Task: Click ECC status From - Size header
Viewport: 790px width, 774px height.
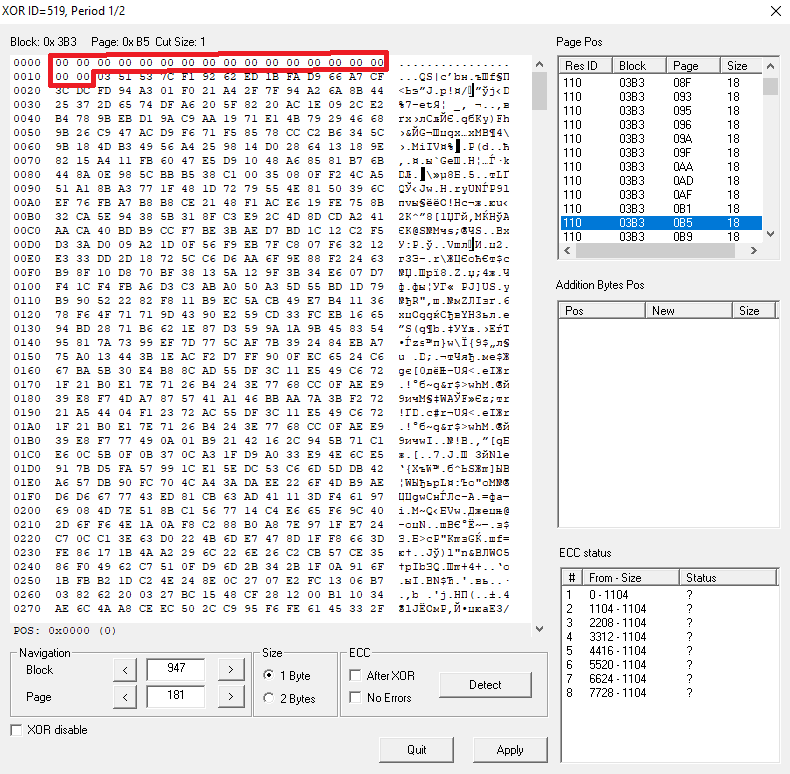Action: [631, 577]
